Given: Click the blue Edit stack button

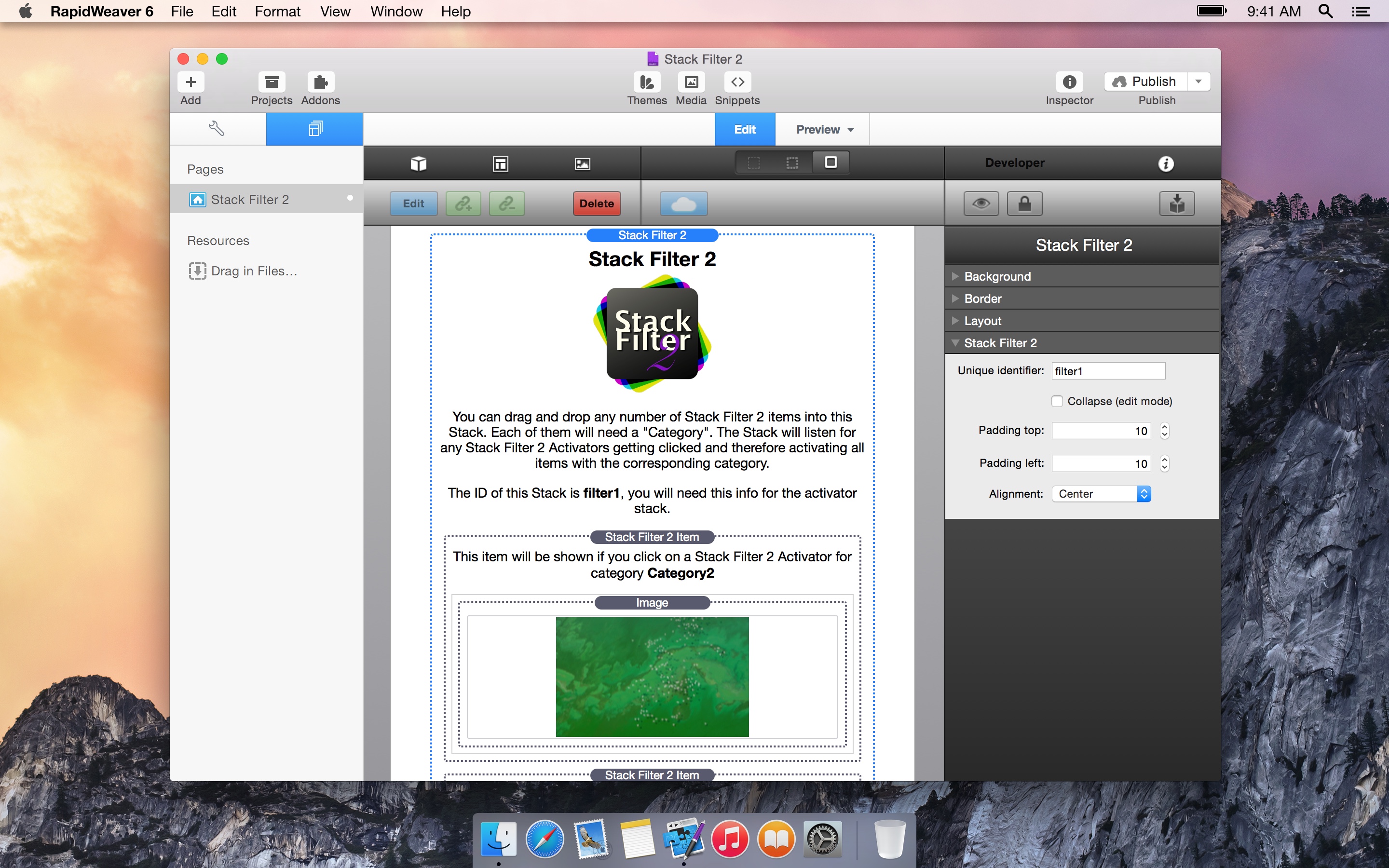Looking at the screenshot, I should pyautogui.click(x=413, y=203).
